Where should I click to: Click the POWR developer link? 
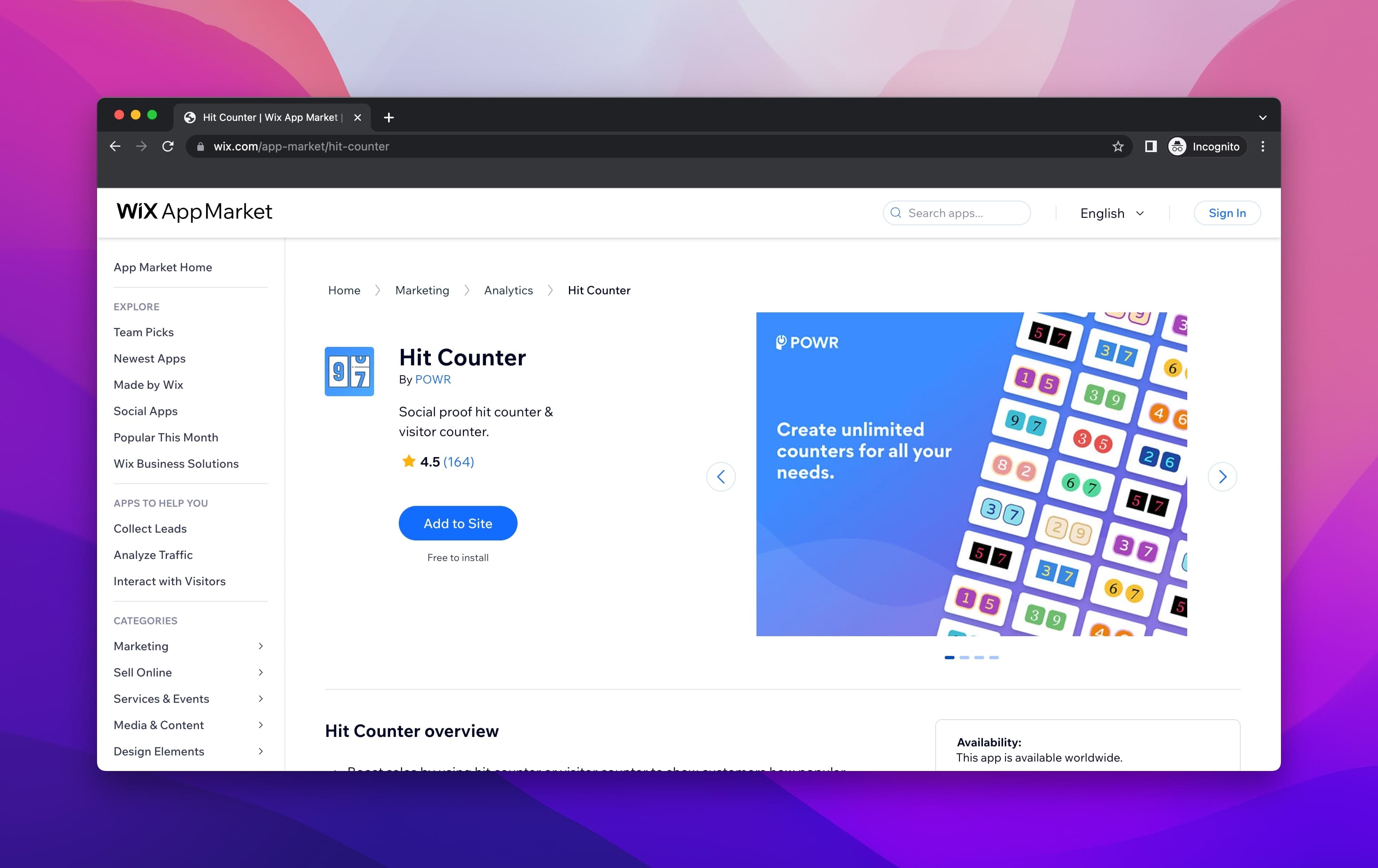pos(433,378)
